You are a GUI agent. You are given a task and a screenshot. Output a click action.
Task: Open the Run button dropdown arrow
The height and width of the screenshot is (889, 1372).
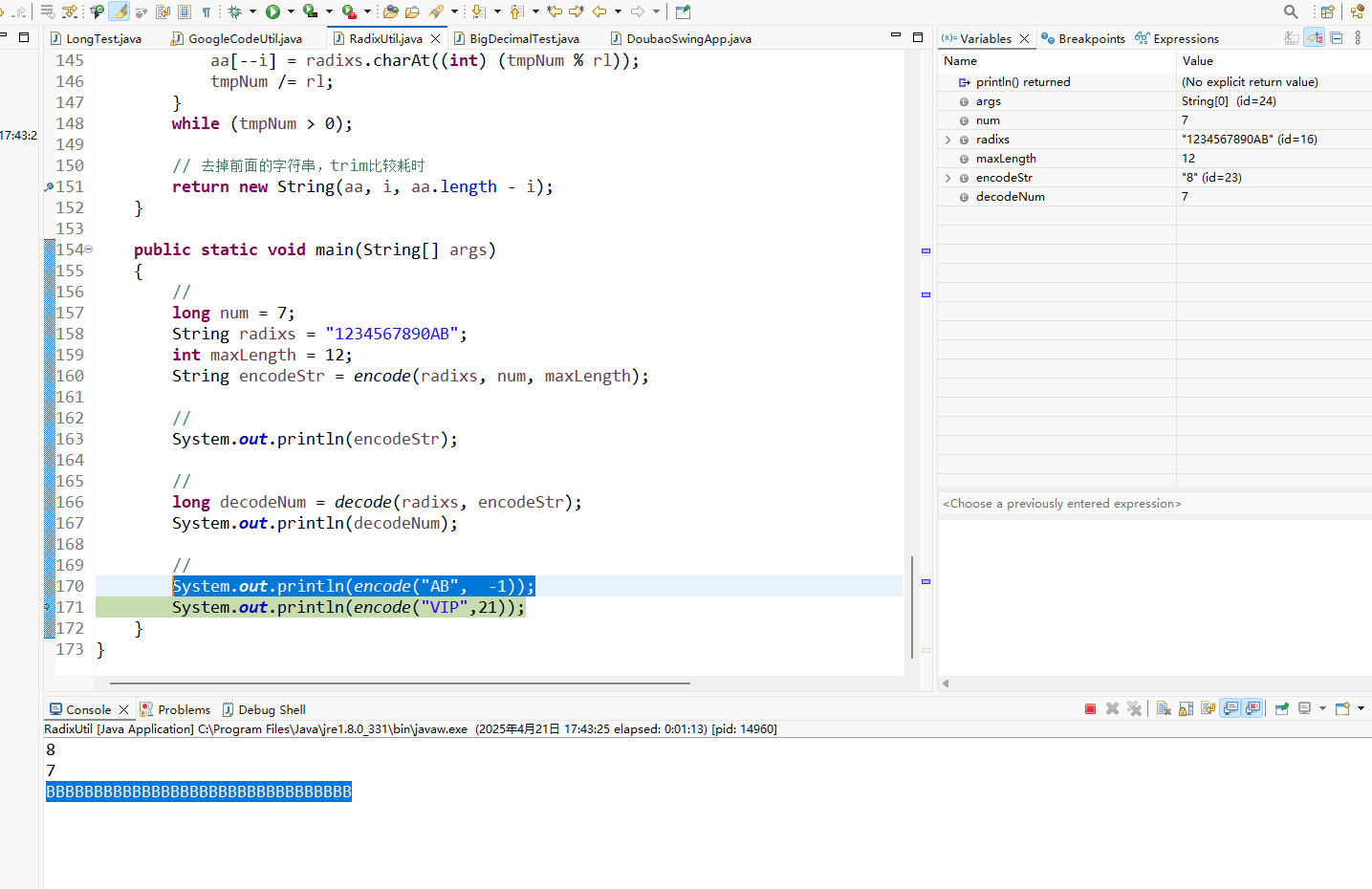[291, 11]
